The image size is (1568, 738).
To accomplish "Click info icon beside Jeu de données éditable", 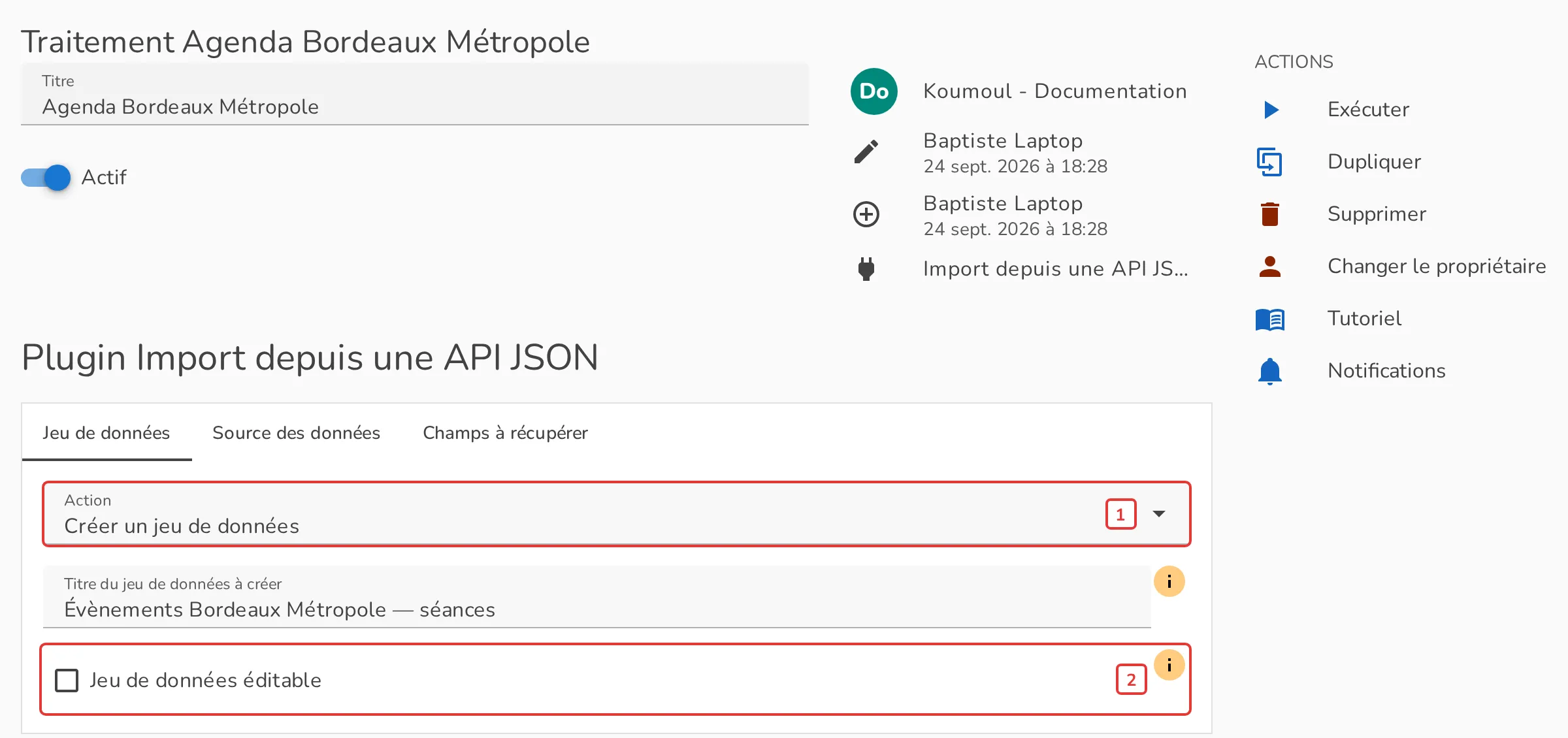I will (1169, 665).
